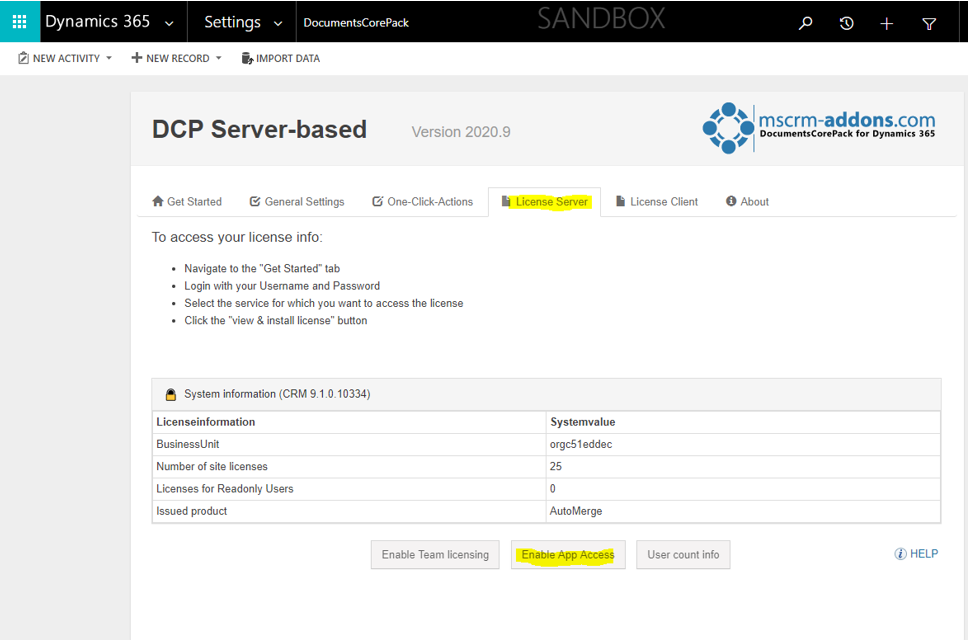Open recent items history icon
The image size is (968, 640).
tap(846, 23)
